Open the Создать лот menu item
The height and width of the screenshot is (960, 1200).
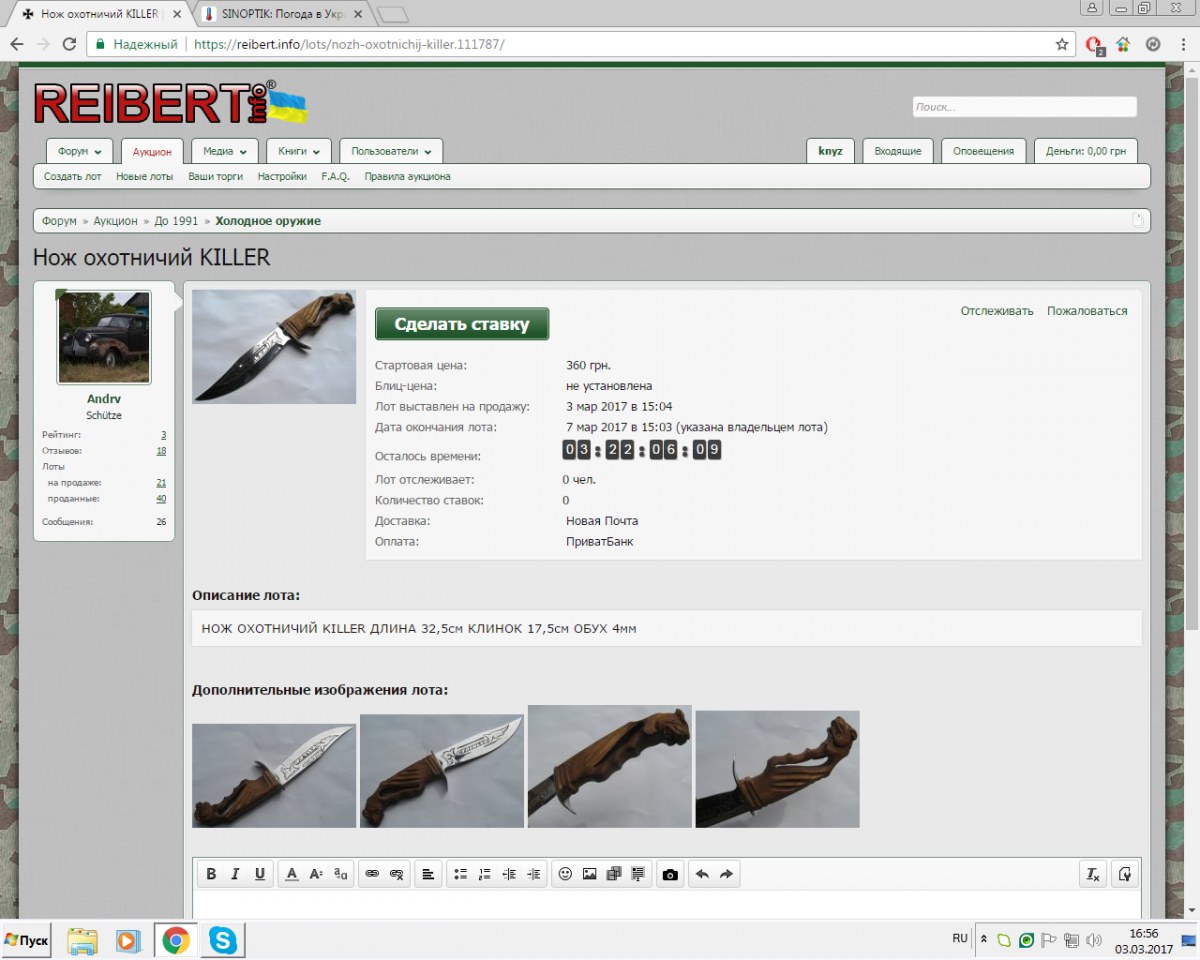pyautogui.click(x=73, y=177)
